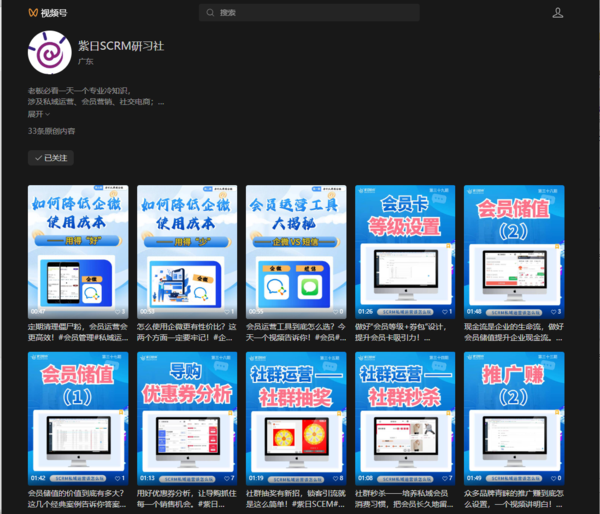Open caption 怎么使用企微更有性价比
600x514 pixels.
[x=187, y=332]
